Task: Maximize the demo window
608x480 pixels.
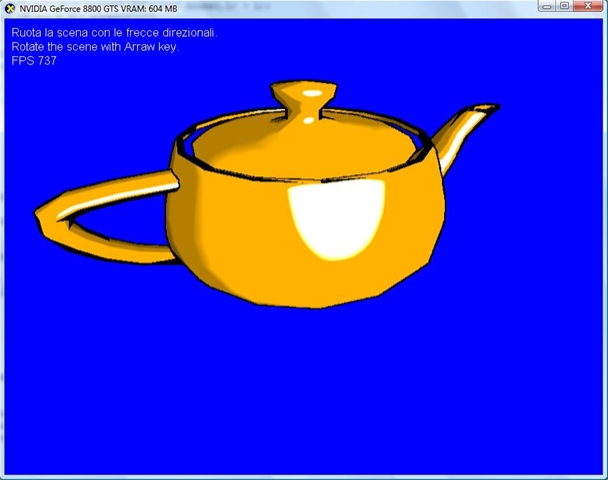Action: point(565,6)
